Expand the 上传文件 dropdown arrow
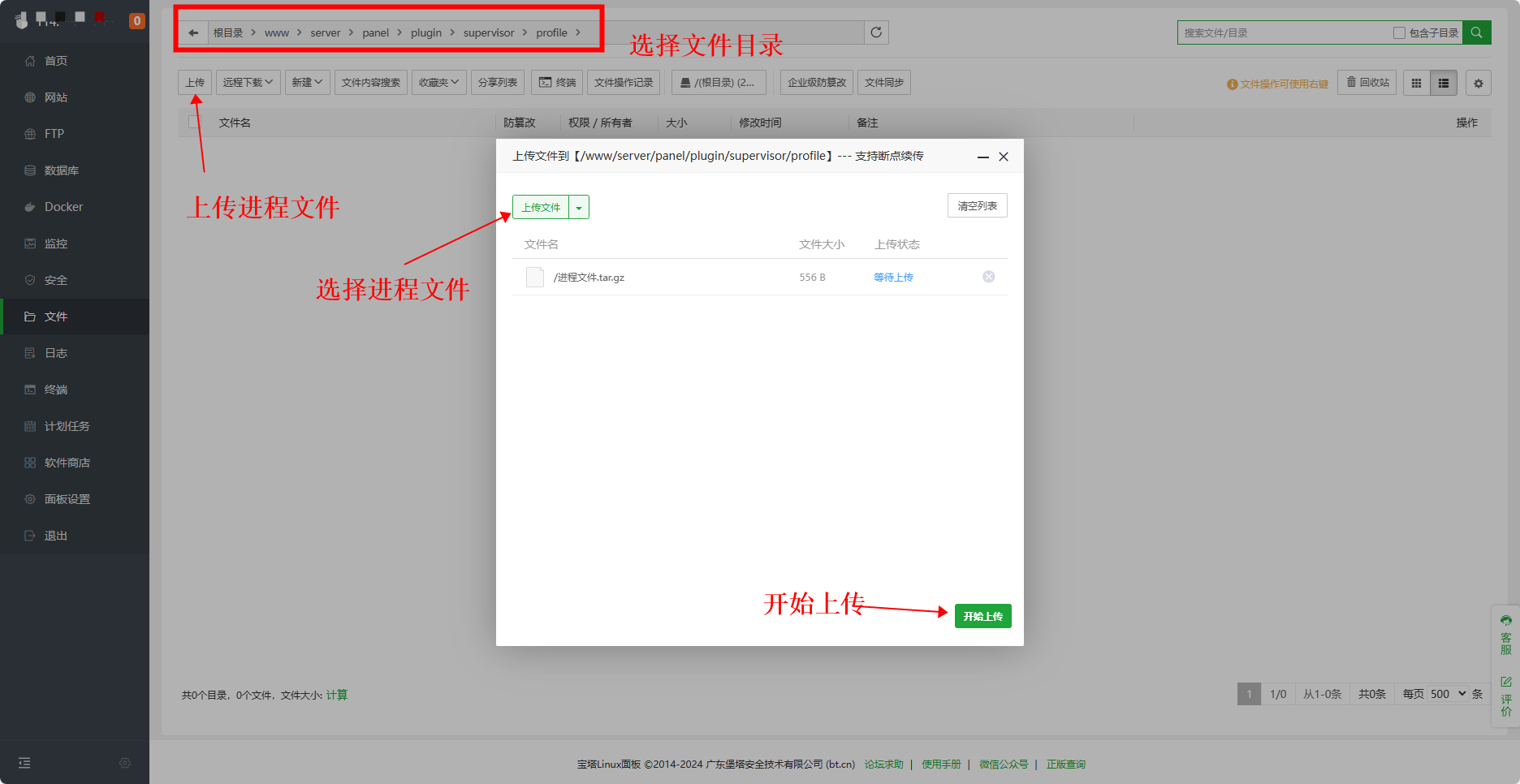The height and width of the screenshot is (784, 1520). (579, 208)
